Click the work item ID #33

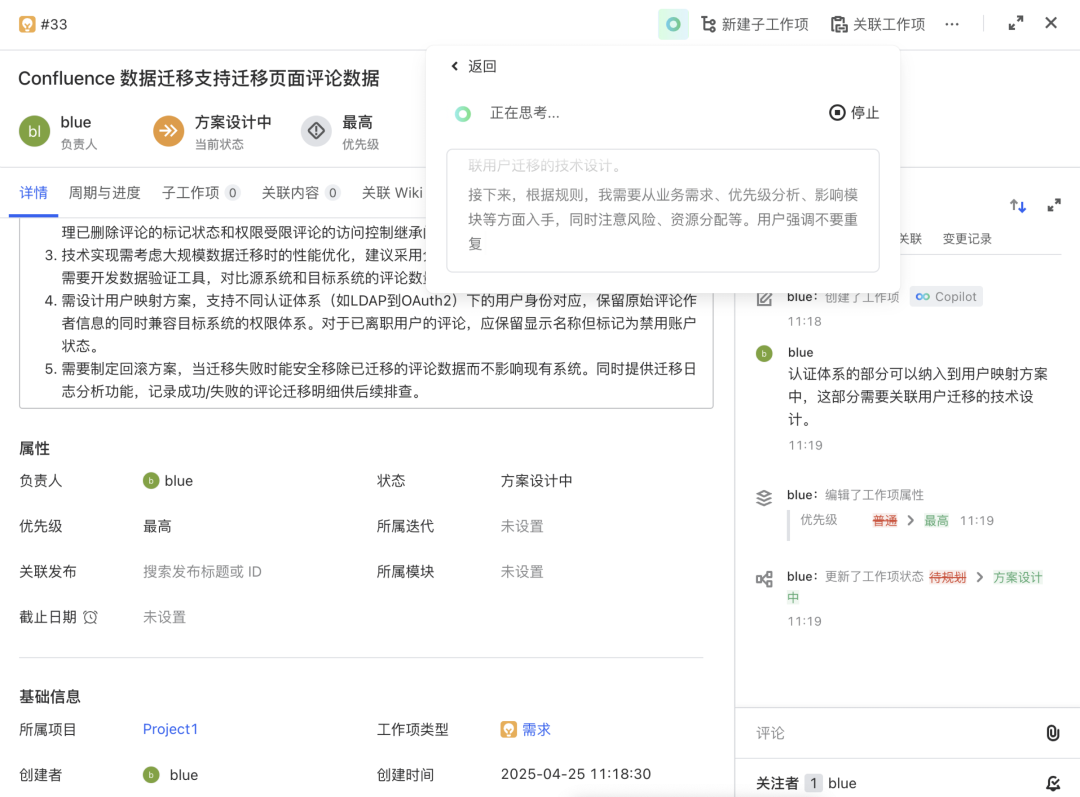pos(54,24)
